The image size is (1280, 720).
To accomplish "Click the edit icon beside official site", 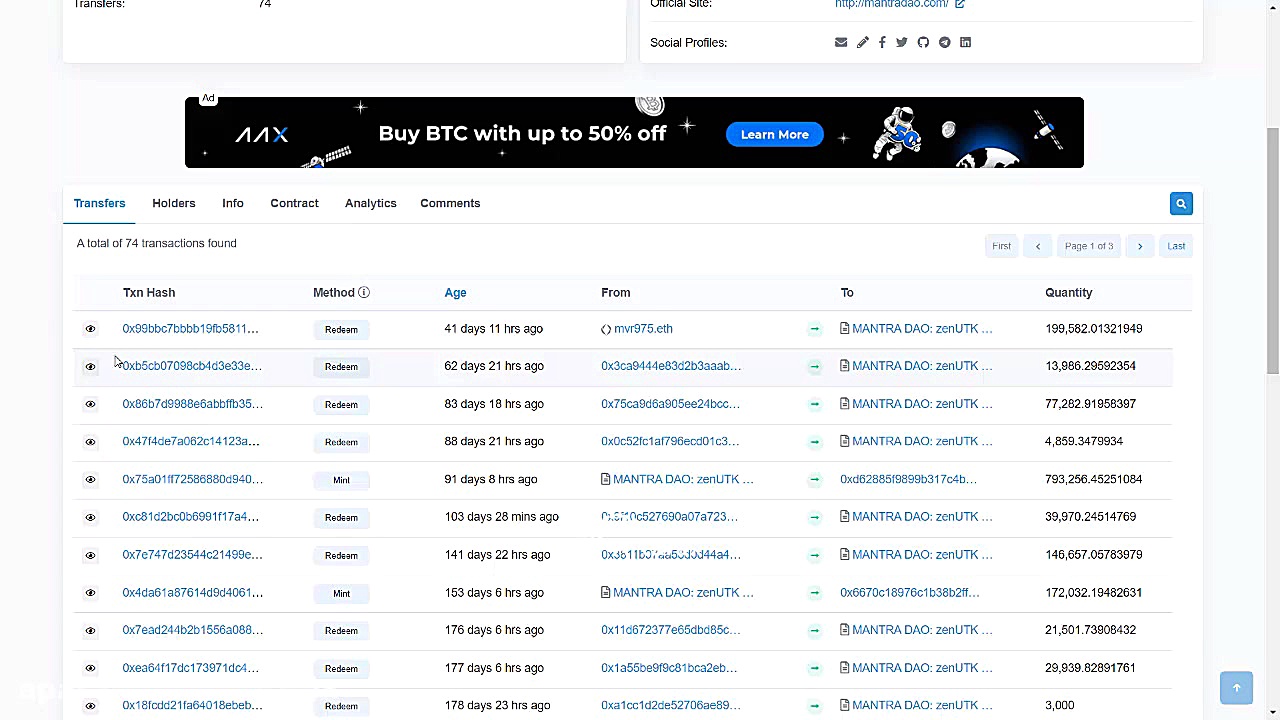I will click(959, 4).
